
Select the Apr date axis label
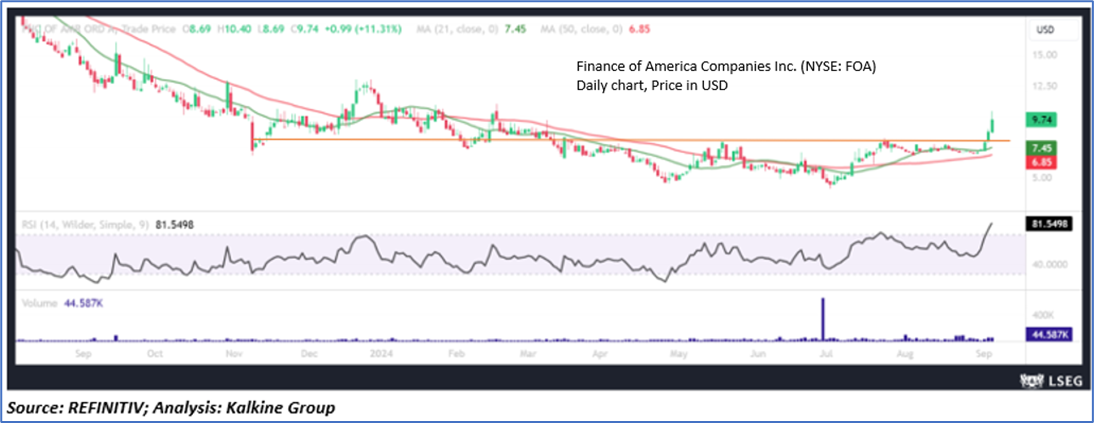tap(601, 354)
